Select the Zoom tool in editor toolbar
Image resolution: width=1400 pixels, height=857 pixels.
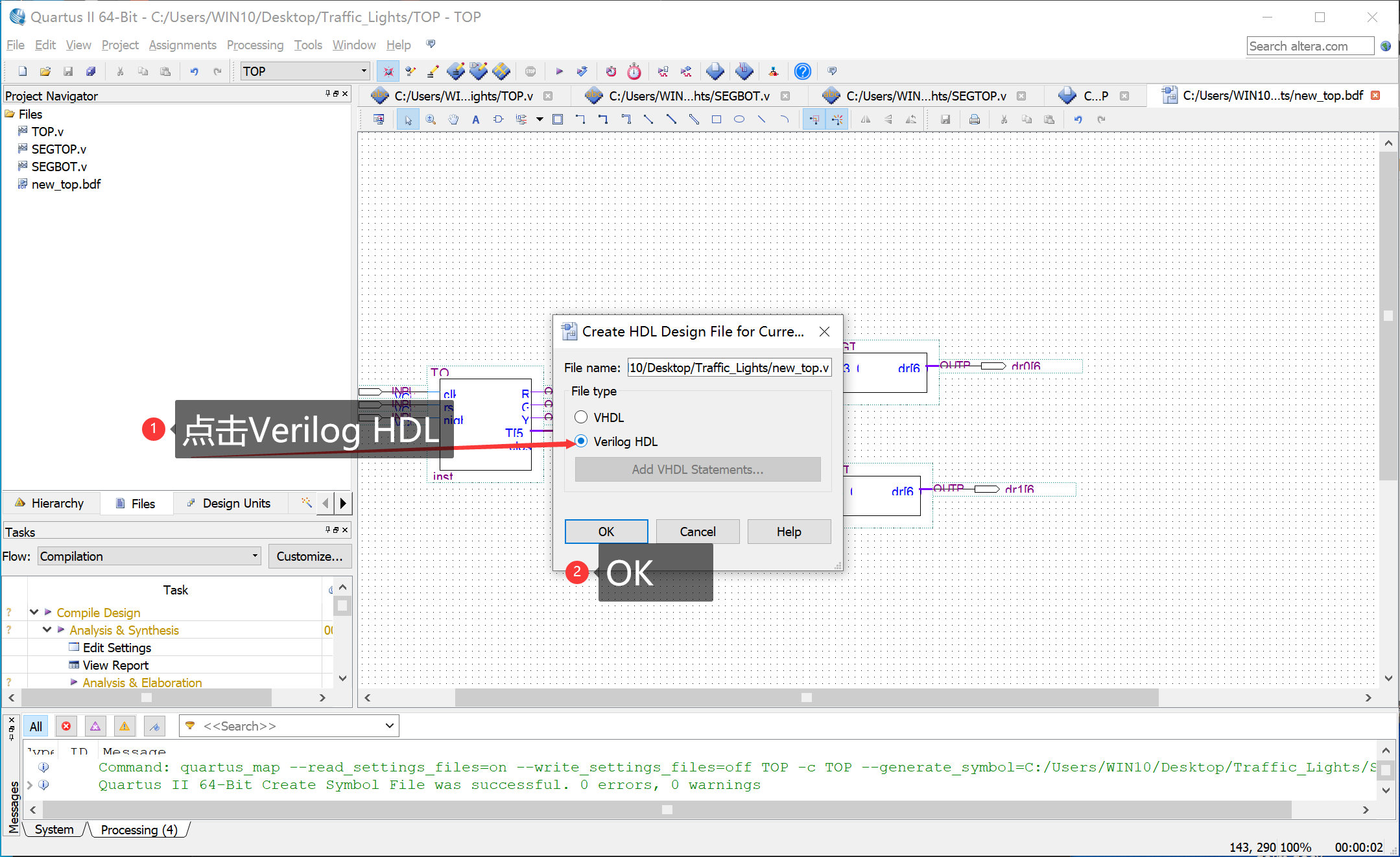click(431, 119)
